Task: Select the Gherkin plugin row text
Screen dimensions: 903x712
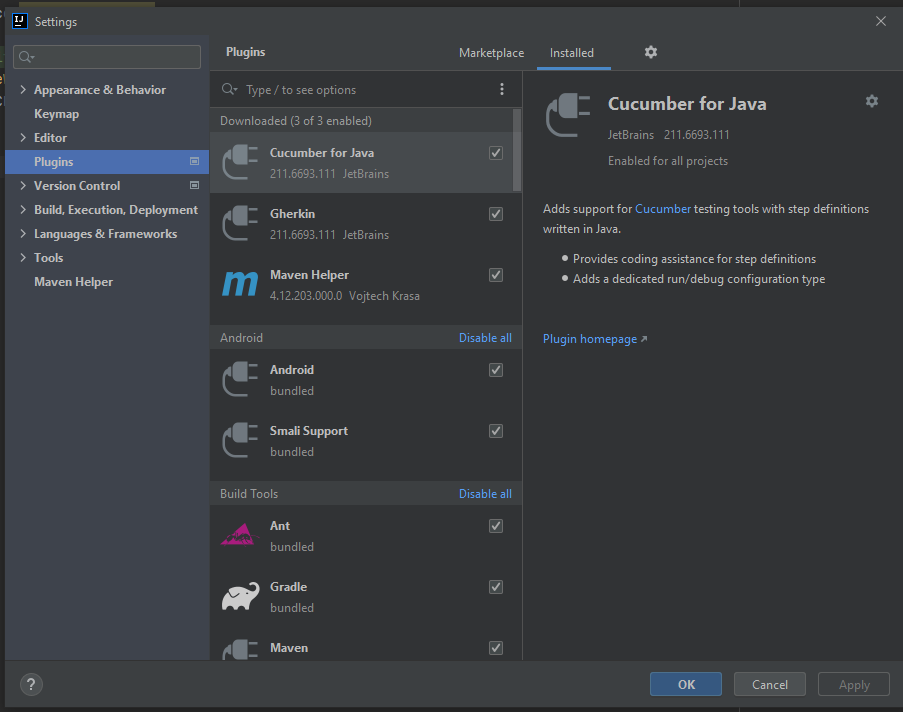Action: click(x=293, y=214)
